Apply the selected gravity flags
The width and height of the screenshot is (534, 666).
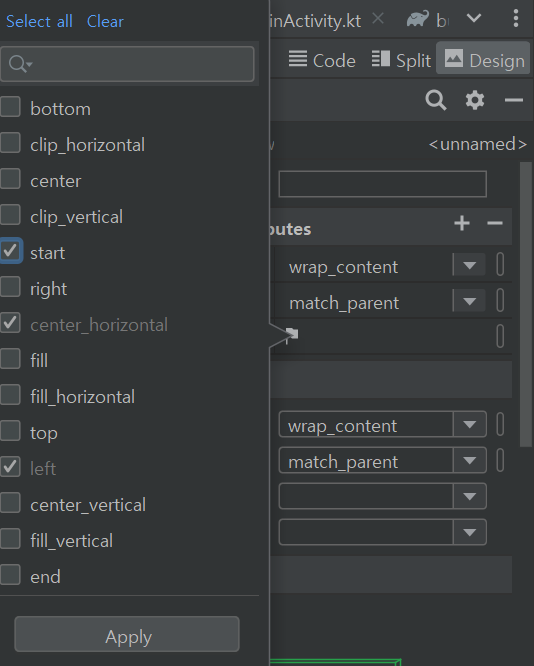[127, 634]
